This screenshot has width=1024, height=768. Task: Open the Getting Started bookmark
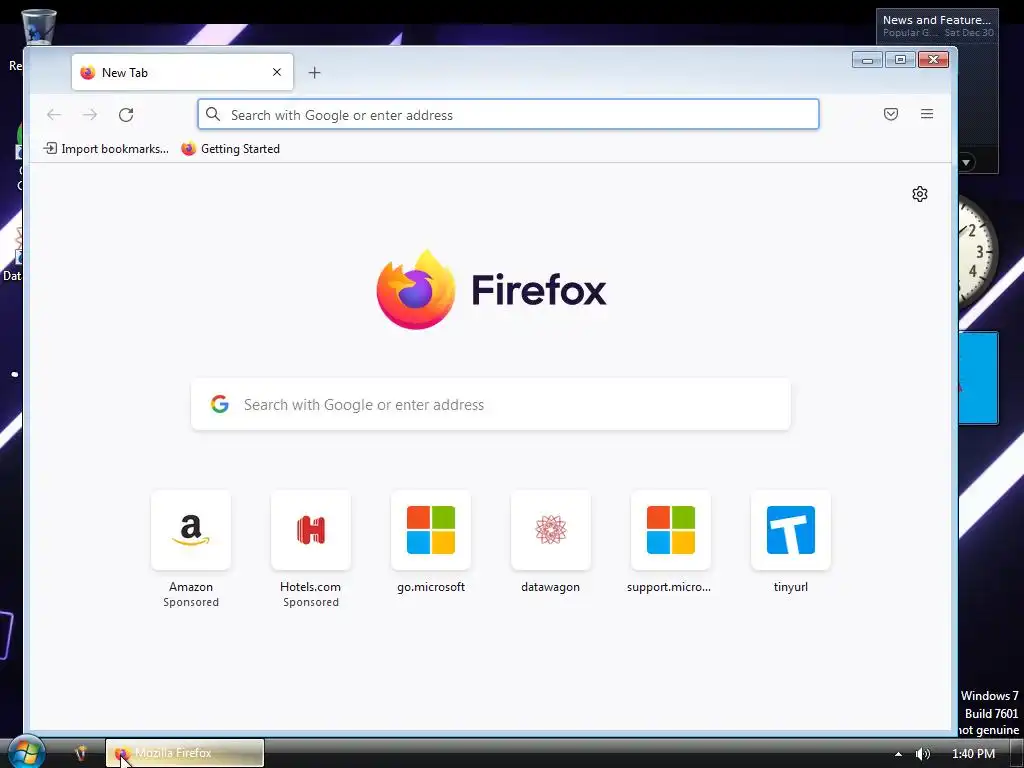[x=231, y=149]
